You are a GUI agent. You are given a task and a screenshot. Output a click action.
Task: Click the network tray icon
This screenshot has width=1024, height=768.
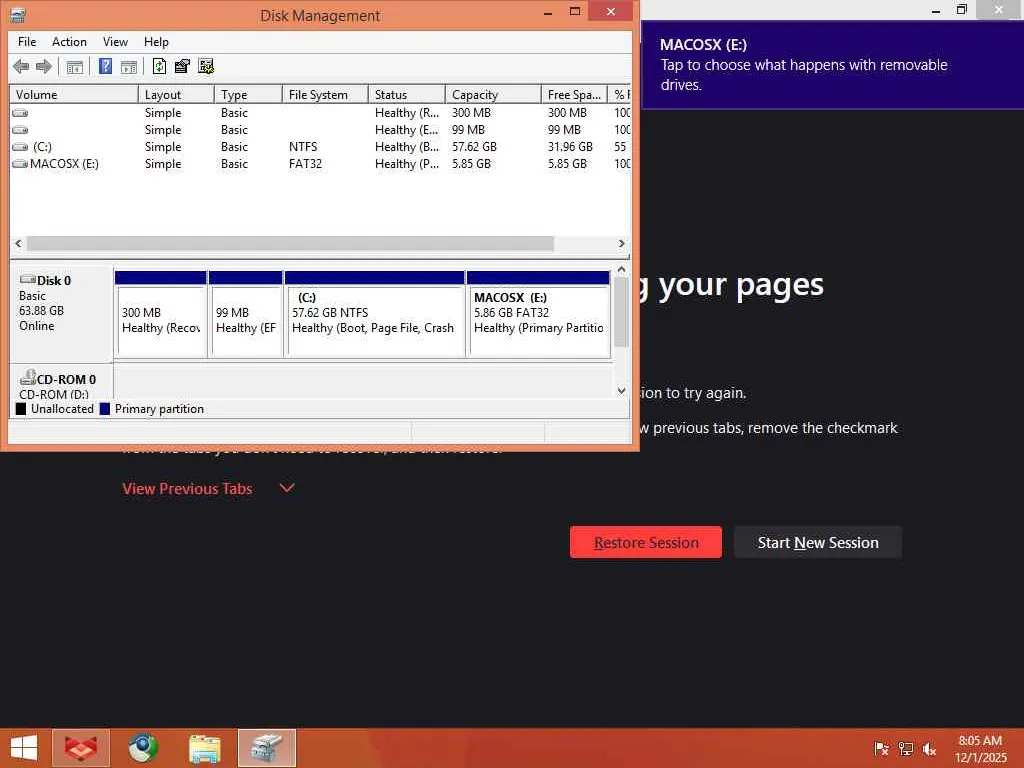coord(906,748)
